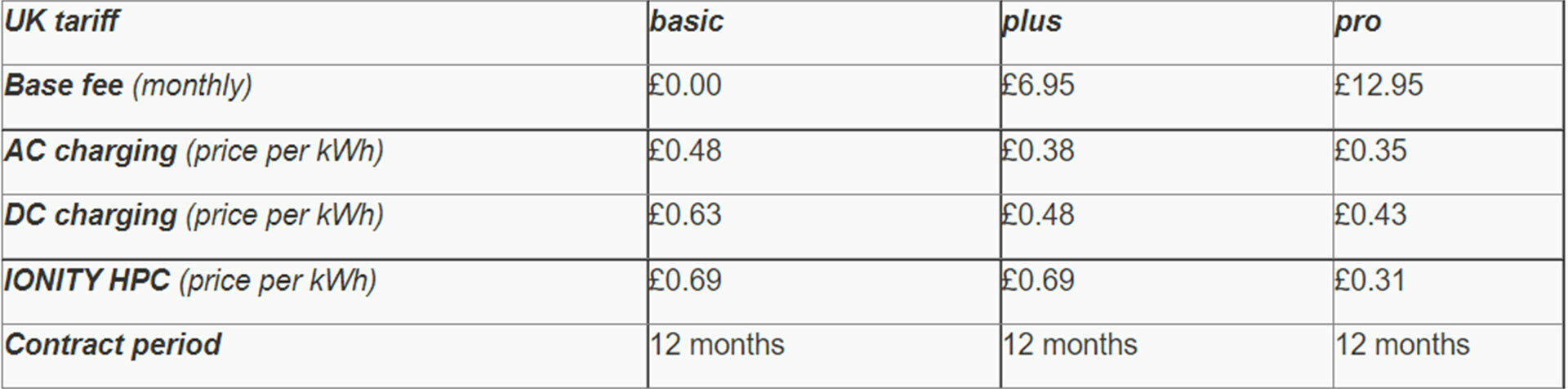Click the 'Base fee (monthly)' row label

click(x=128, y=85)
